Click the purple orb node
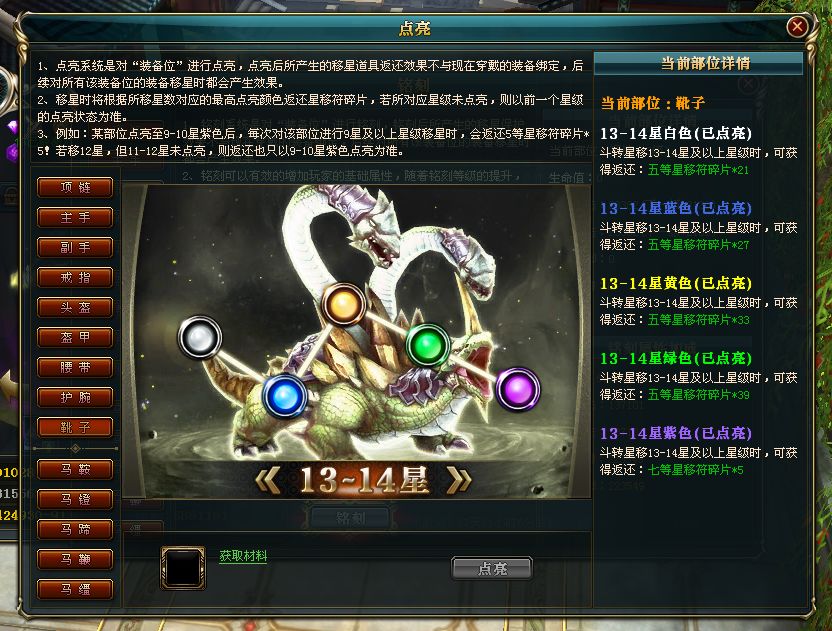Viewport: 832px width, 631px height. click(x=518, y=389)
